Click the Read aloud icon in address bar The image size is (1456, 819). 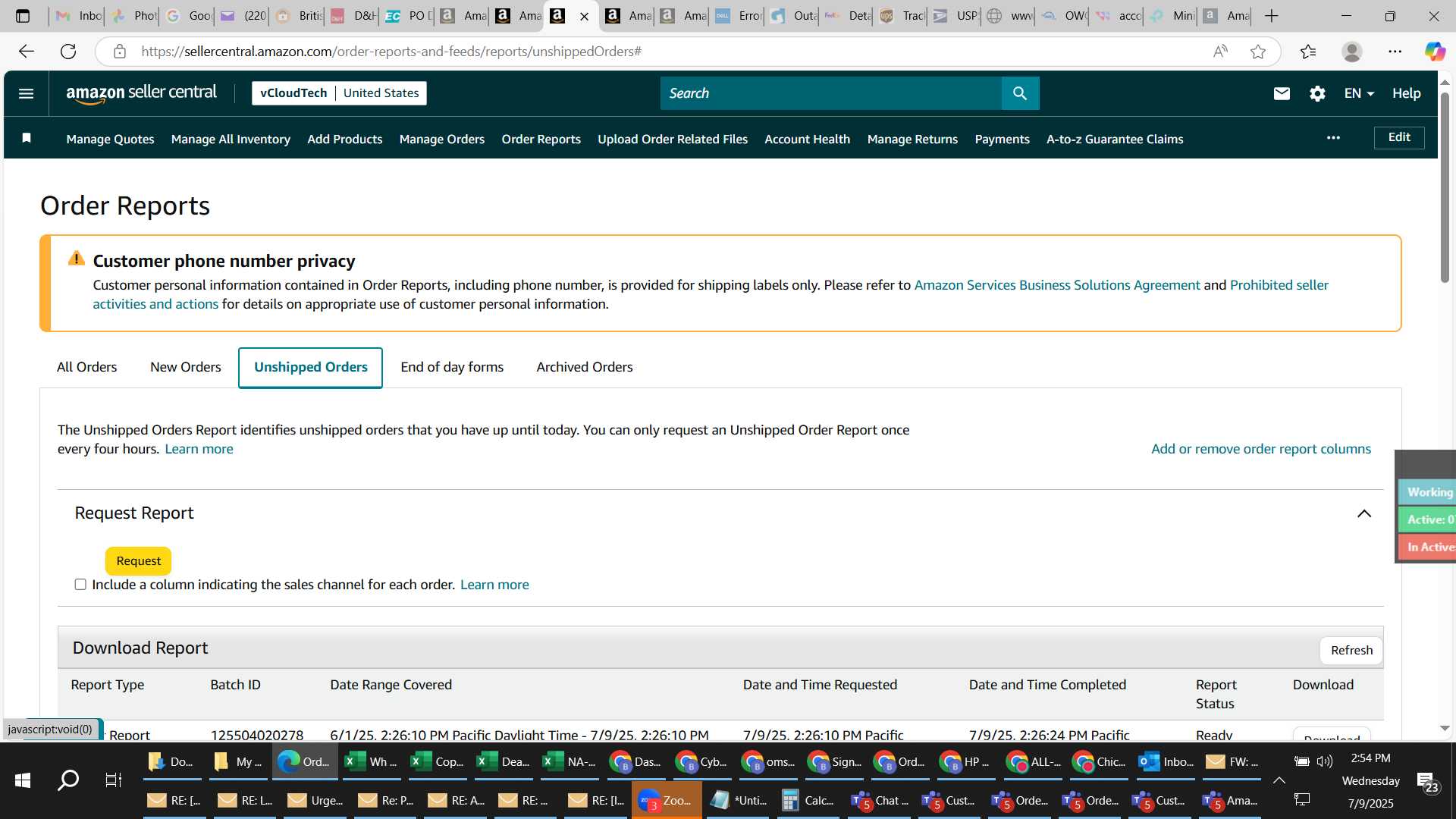coord(1220,52)
